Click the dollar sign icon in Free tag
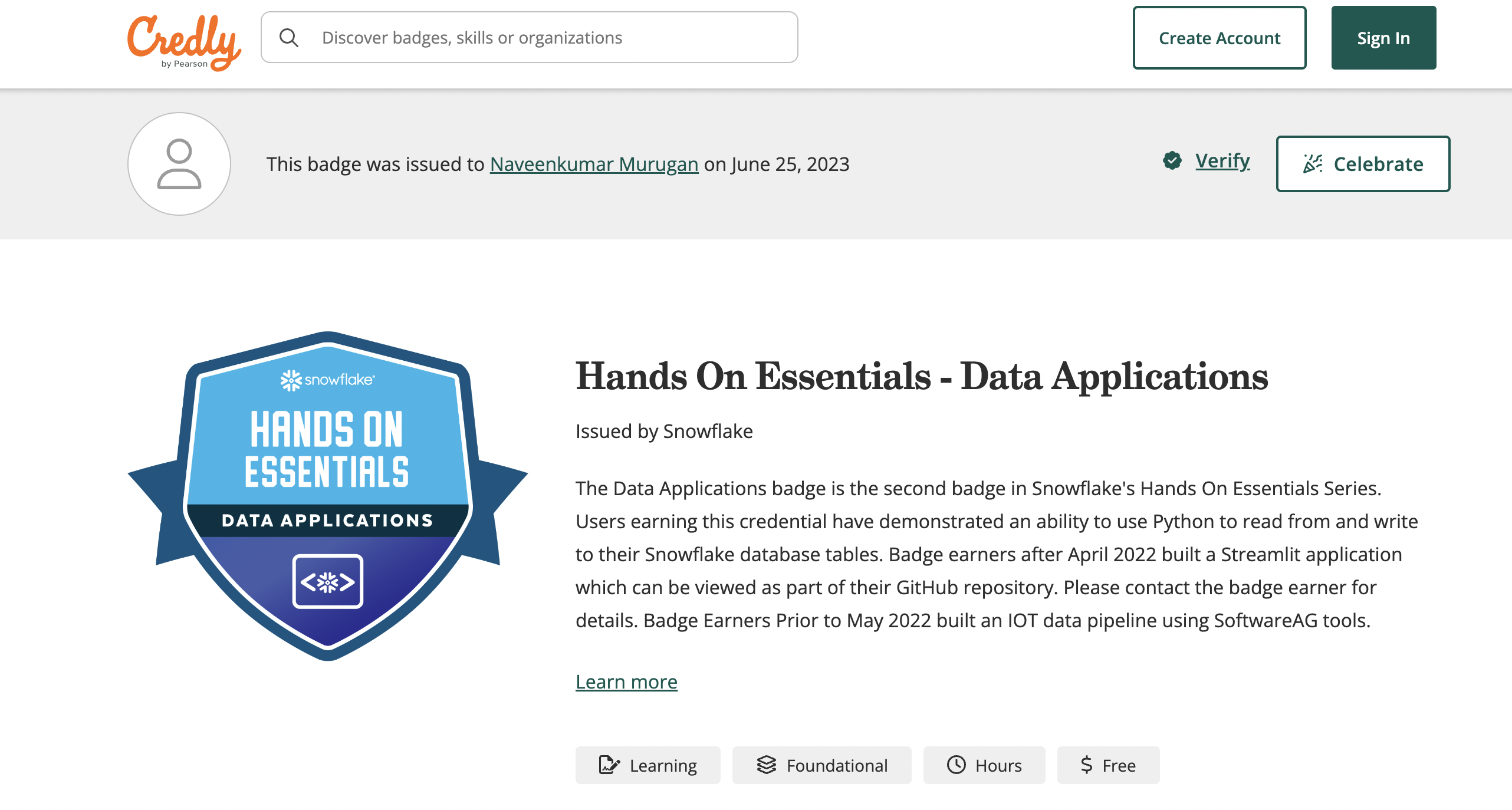This screenshot has width=1512, height=810. coord(1086,765)
